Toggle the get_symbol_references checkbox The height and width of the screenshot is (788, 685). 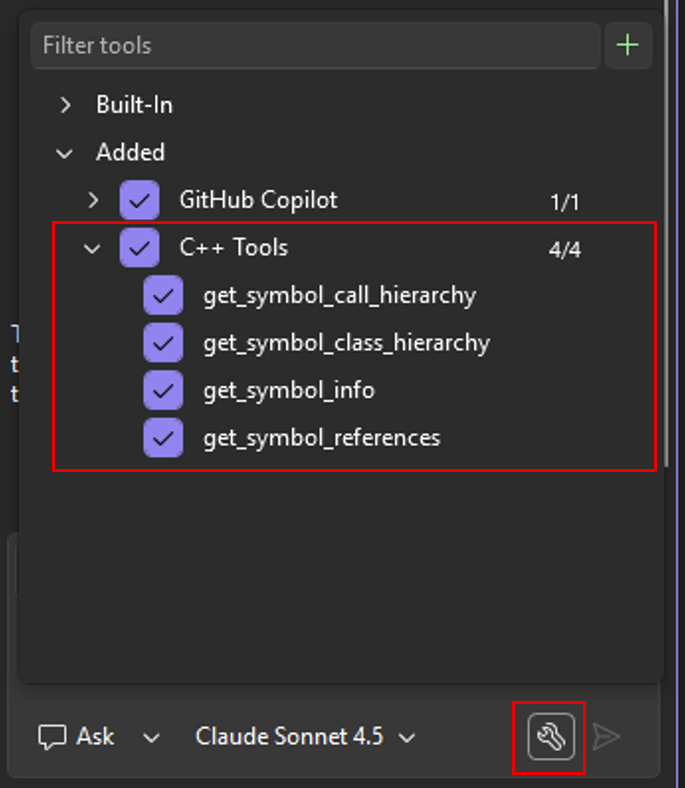[163, 438]
